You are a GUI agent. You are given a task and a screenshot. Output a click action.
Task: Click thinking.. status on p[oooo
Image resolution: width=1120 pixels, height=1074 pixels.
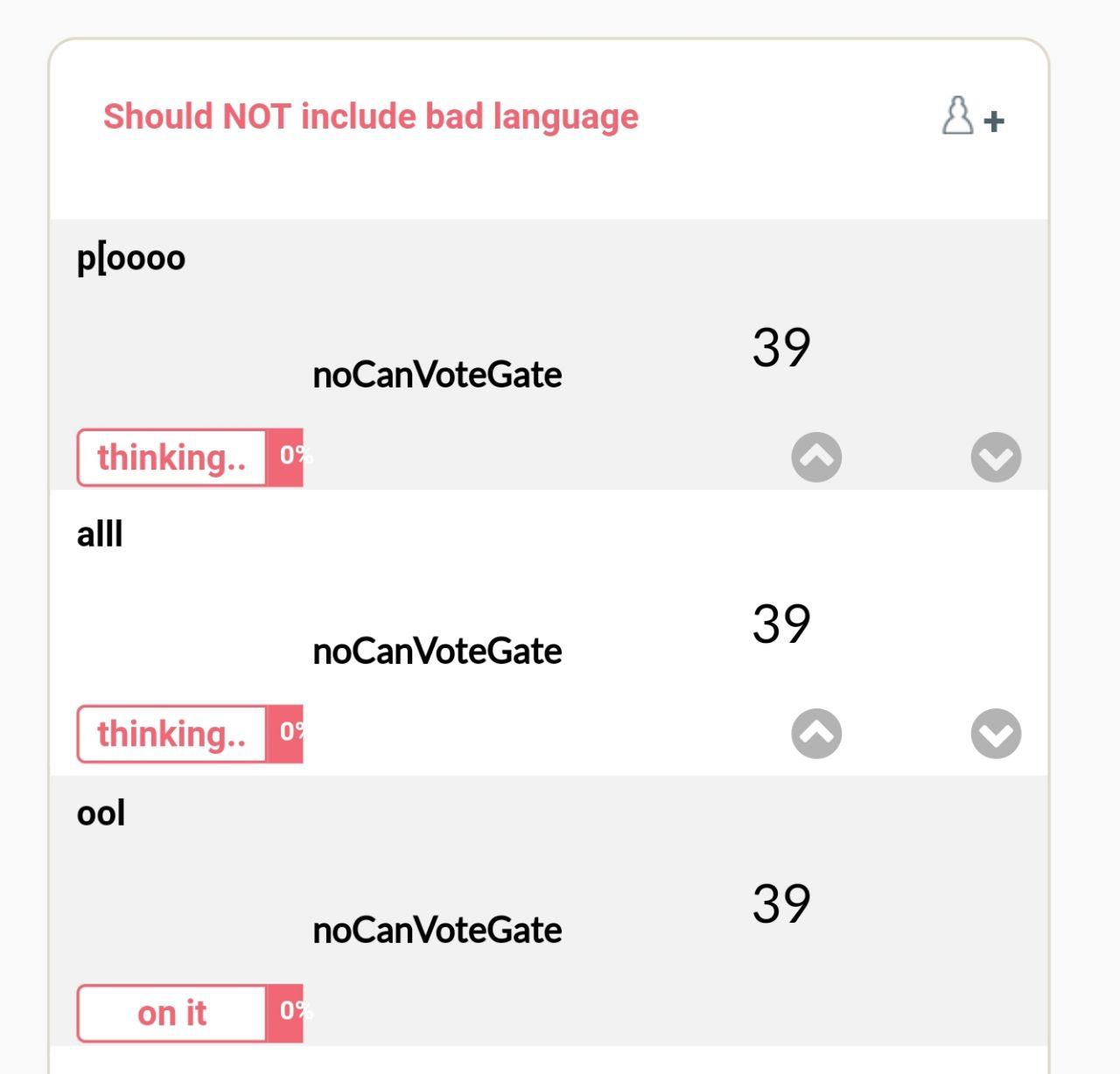[171, 457]
